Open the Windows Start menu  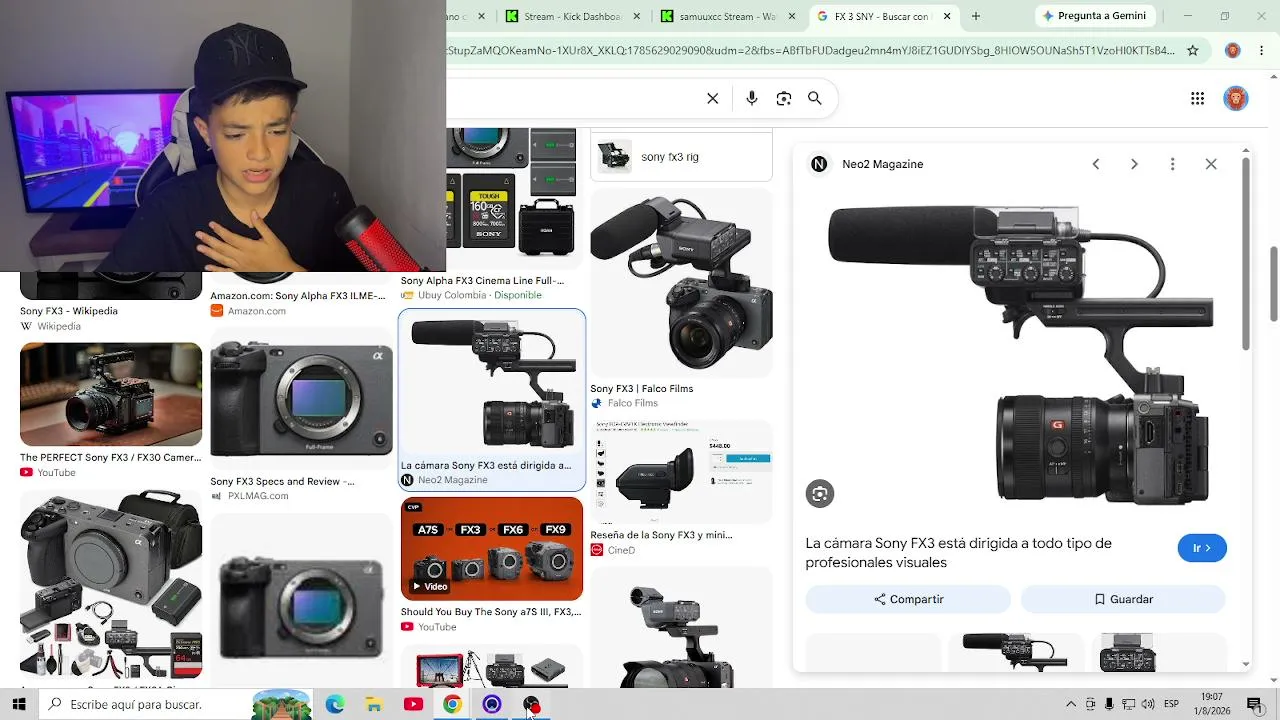pyautogui.click(x=19, y=705)
